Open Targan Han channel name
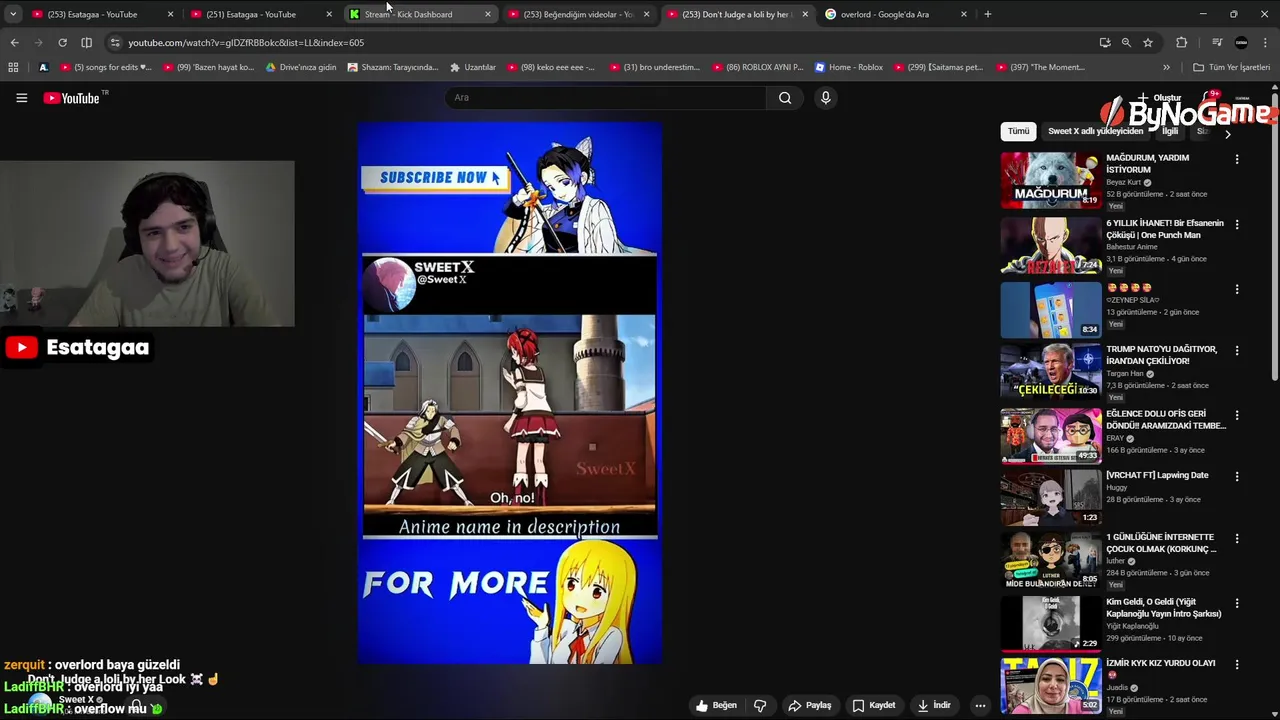The image size is (1280, 720). [1124, 373]
